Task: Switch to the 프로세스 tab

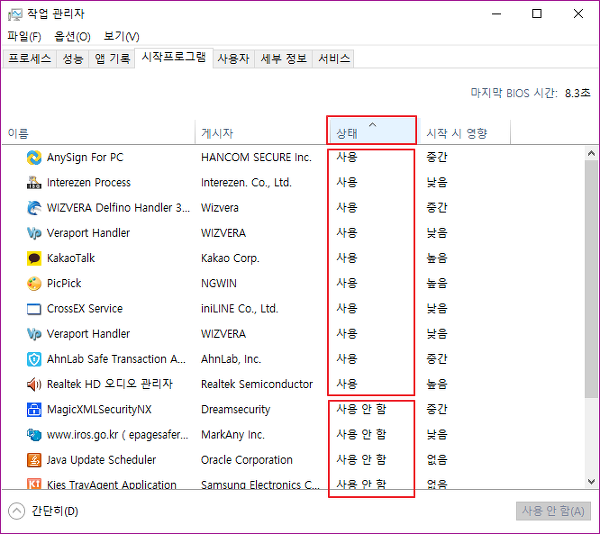Action: [x=29, y=59]
